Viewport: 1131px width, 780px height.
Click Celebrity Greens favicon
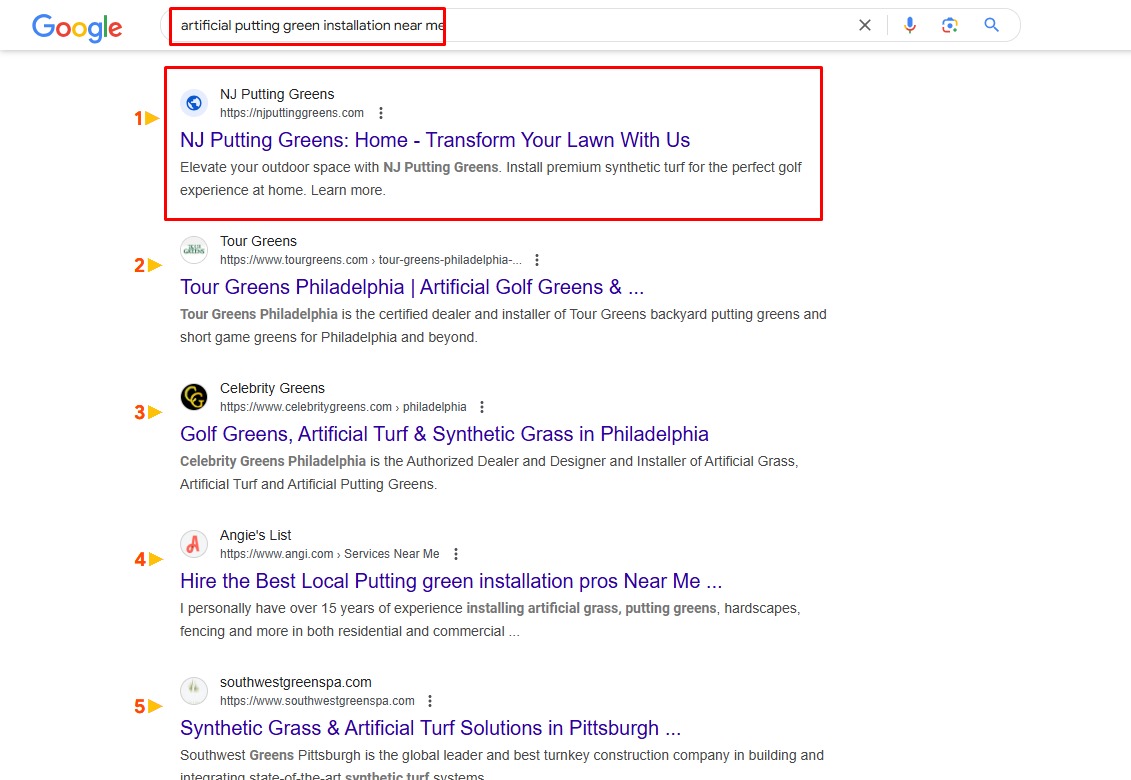[194, 398]
